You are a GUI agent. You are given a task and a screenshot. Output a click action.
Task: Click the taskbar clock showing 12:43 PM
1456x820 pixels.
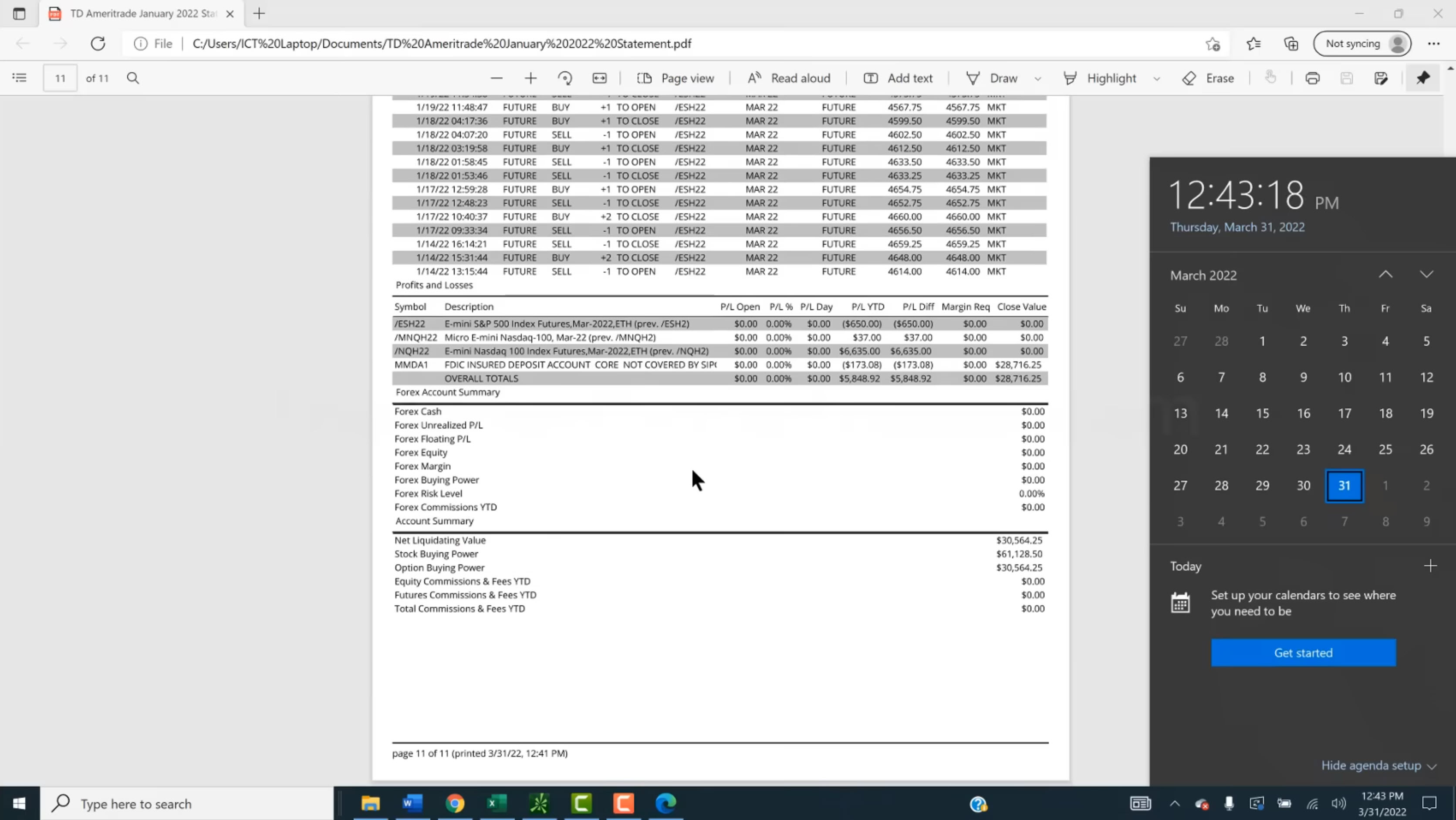click(1382, 803)
